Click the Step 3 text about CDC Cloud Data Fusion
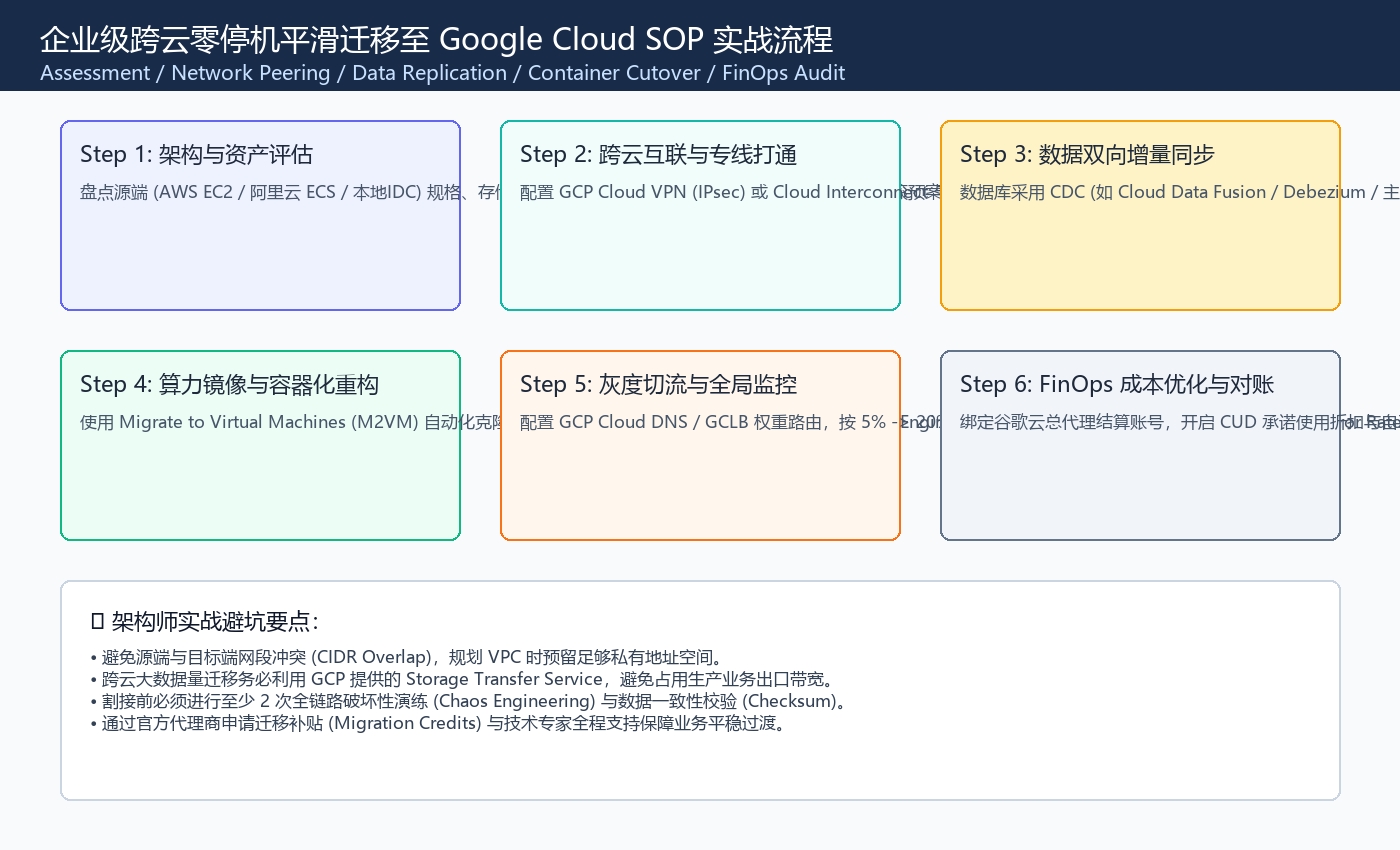 click(1180, 192)
